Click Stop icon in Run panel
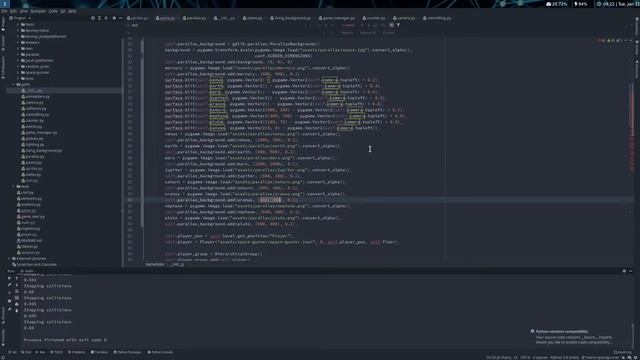 tap(9, 301)
